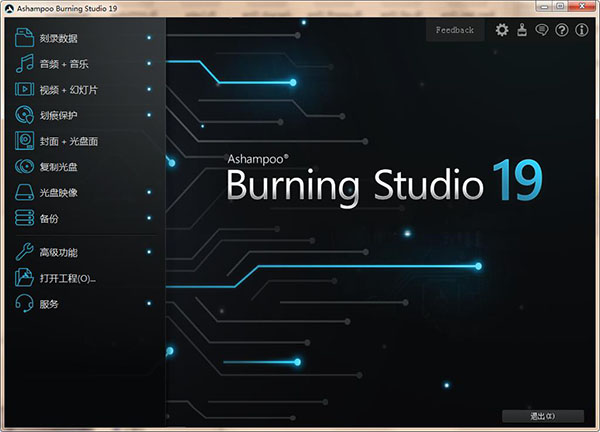The width and height of the screenshot is (600, 432).
Task: Expand submenu dot beside 音频 + 音乐
Action: click(149, 63)
